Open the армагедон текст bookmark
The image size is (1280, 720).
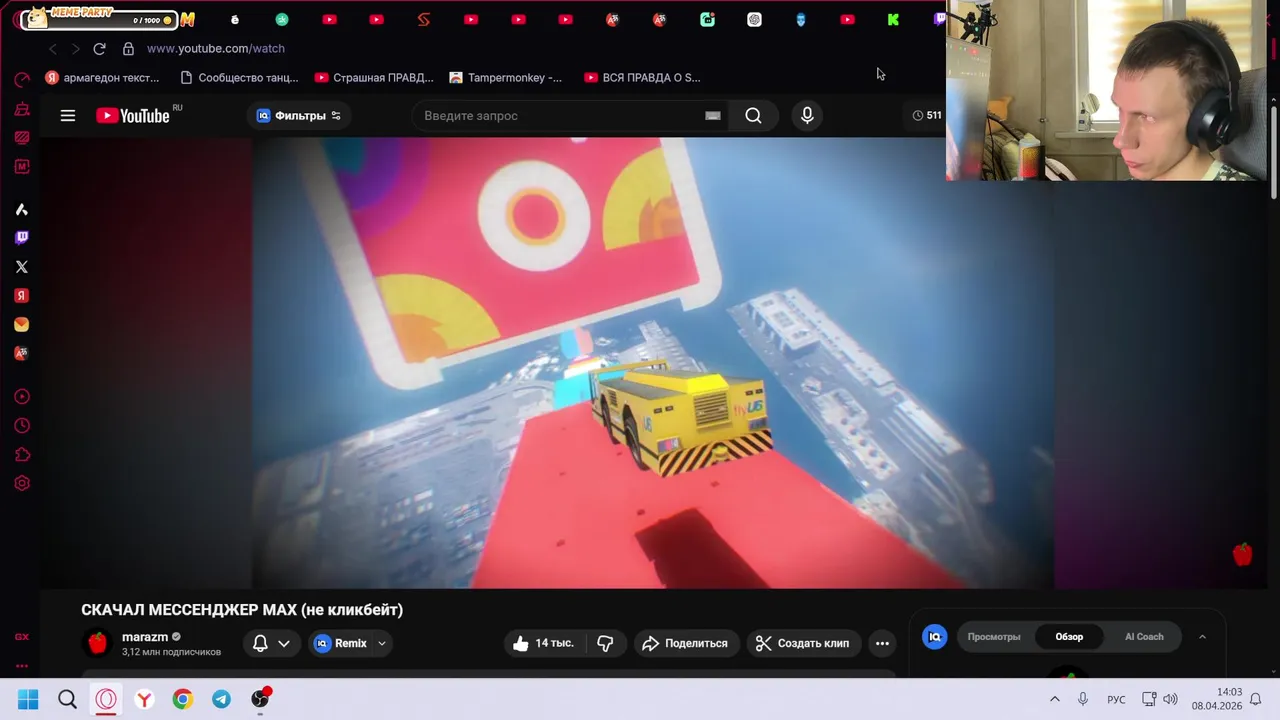[x=103, y=77]
